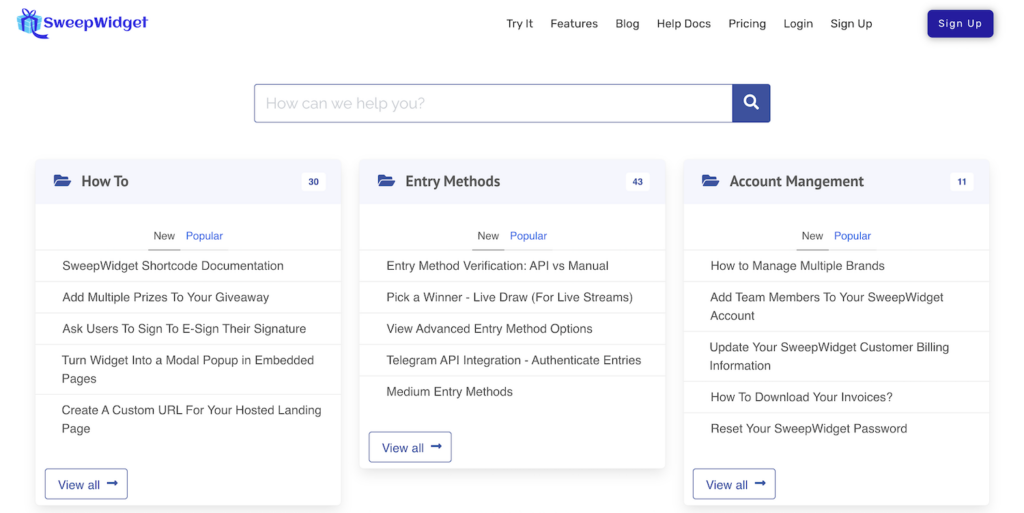Open Turn Widget Into a Modal Popup article
The image size is (1024, 513).
point(188,369)
